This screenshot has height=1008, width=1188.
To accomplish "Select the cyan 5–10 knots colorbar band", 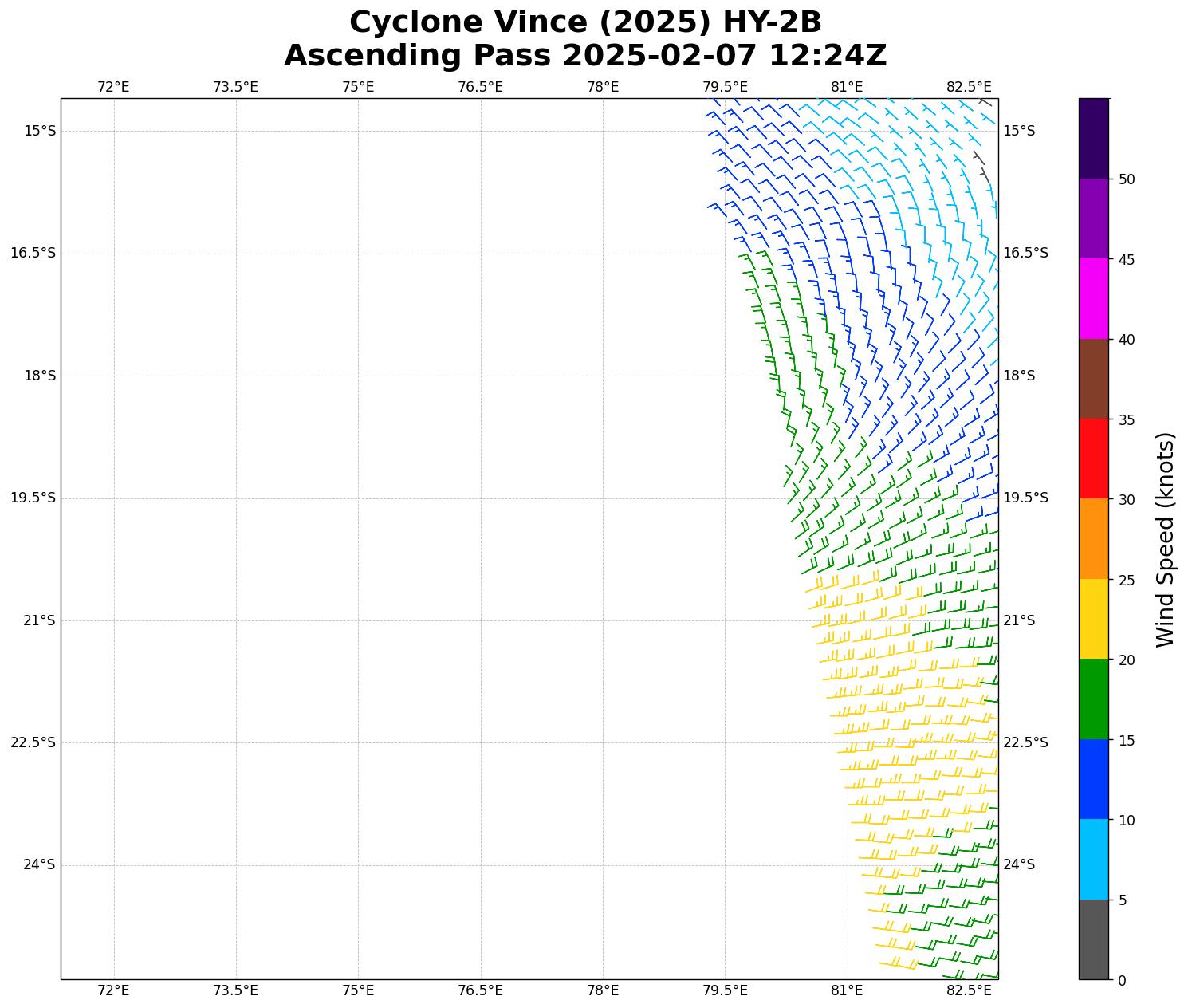I will [1093, 859].
